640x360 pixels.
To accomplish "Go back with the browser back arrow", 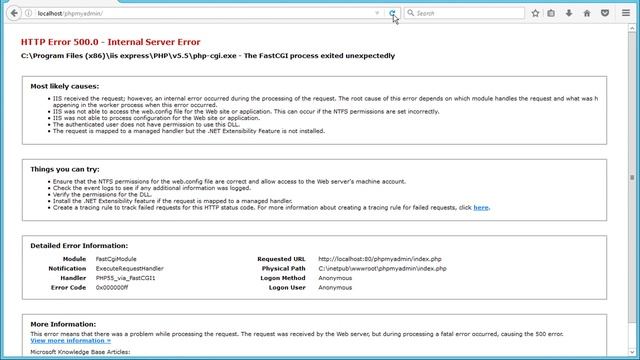I will [x=14, y=13].
